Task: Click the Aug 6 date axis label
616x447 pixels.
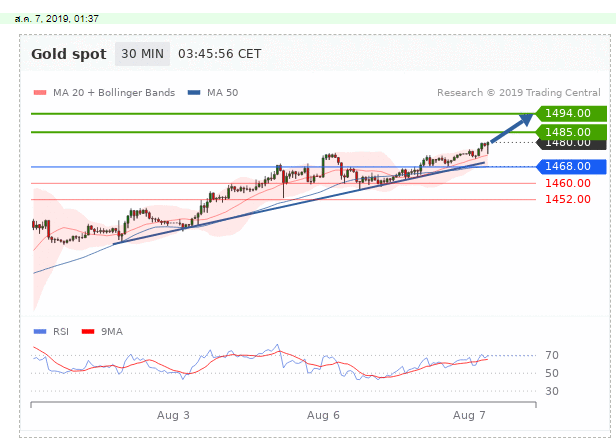Action: [x=323, y=415]
